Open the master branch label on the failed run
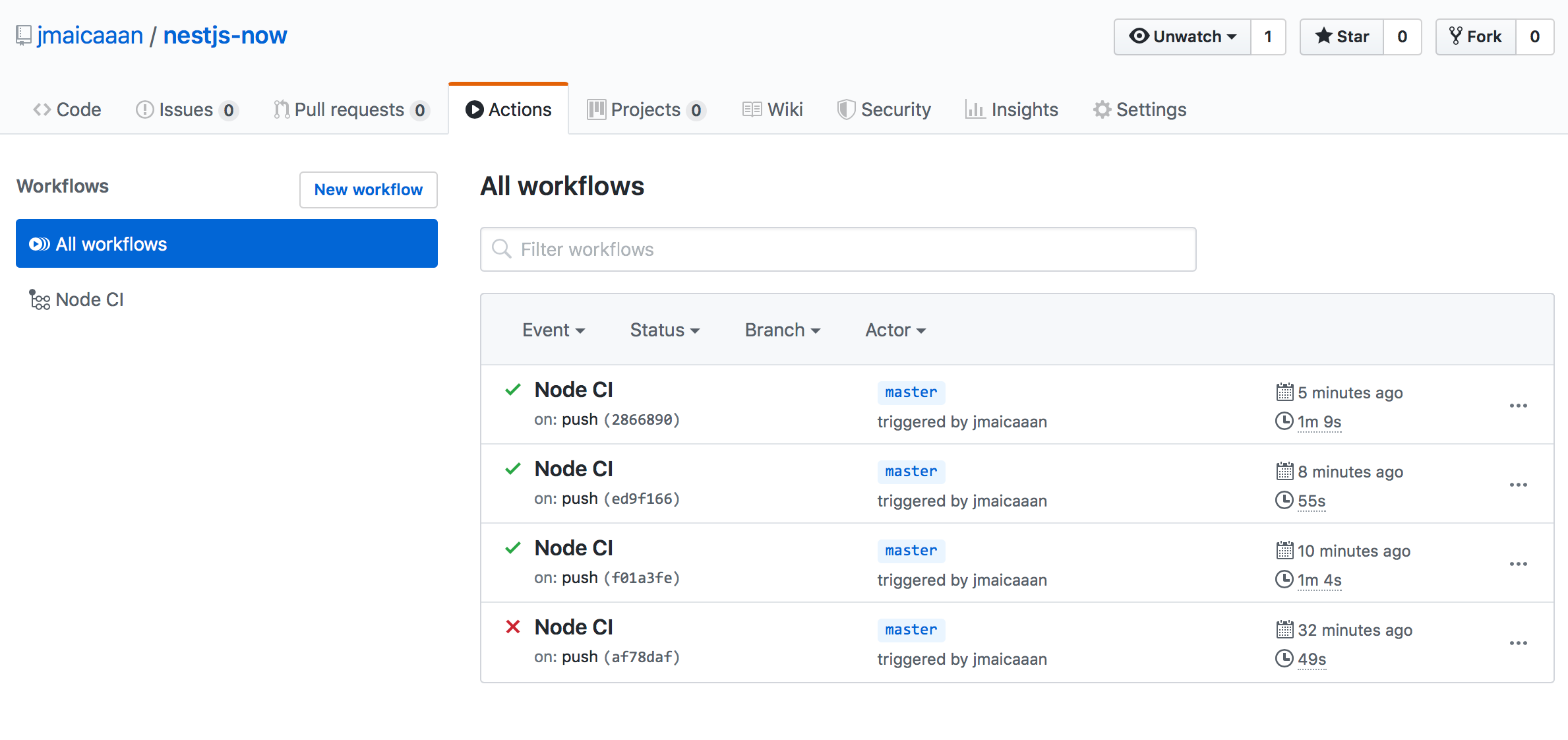Viewport: 1568px width, 740px height. 911,630
